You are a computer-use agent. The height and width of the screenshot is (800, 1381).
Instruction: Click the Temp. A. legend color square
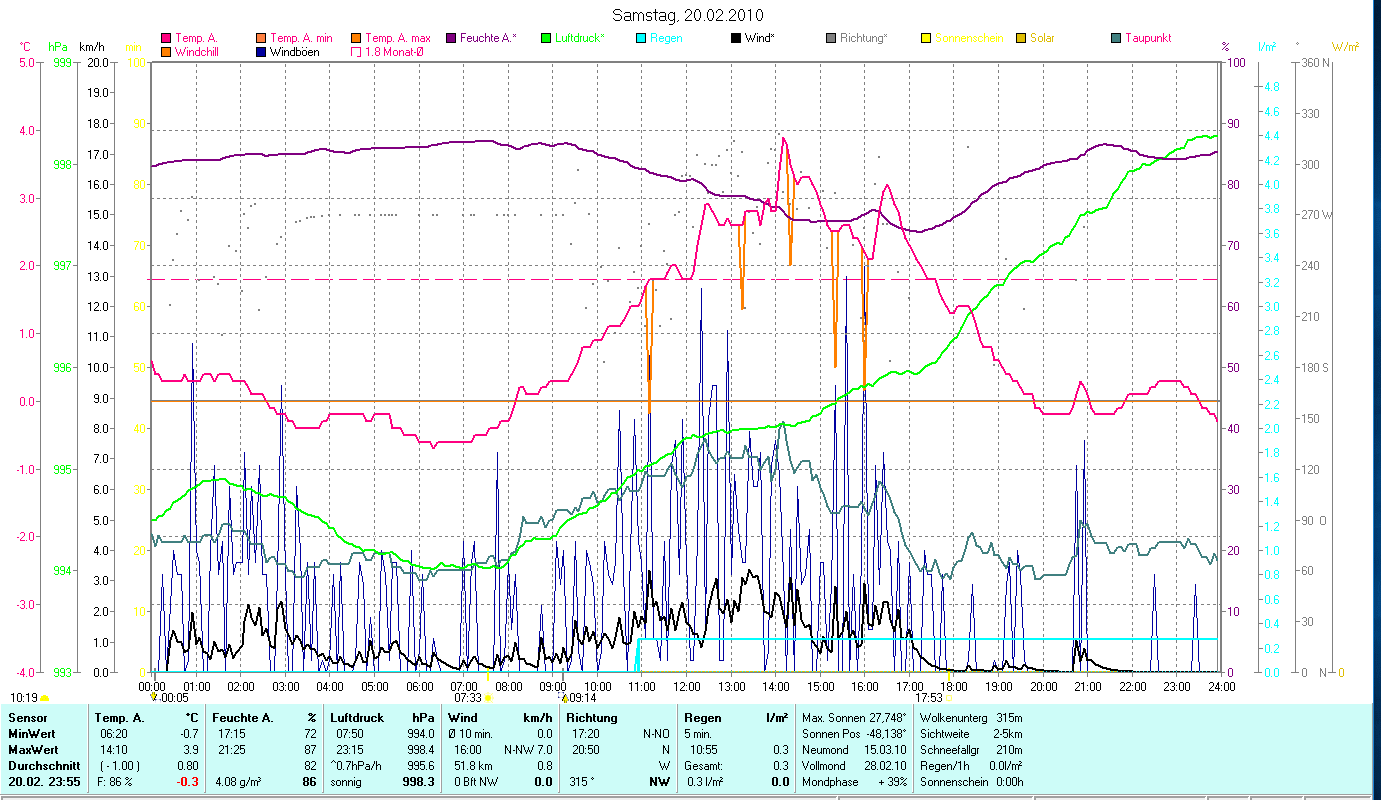coord(165,39)
